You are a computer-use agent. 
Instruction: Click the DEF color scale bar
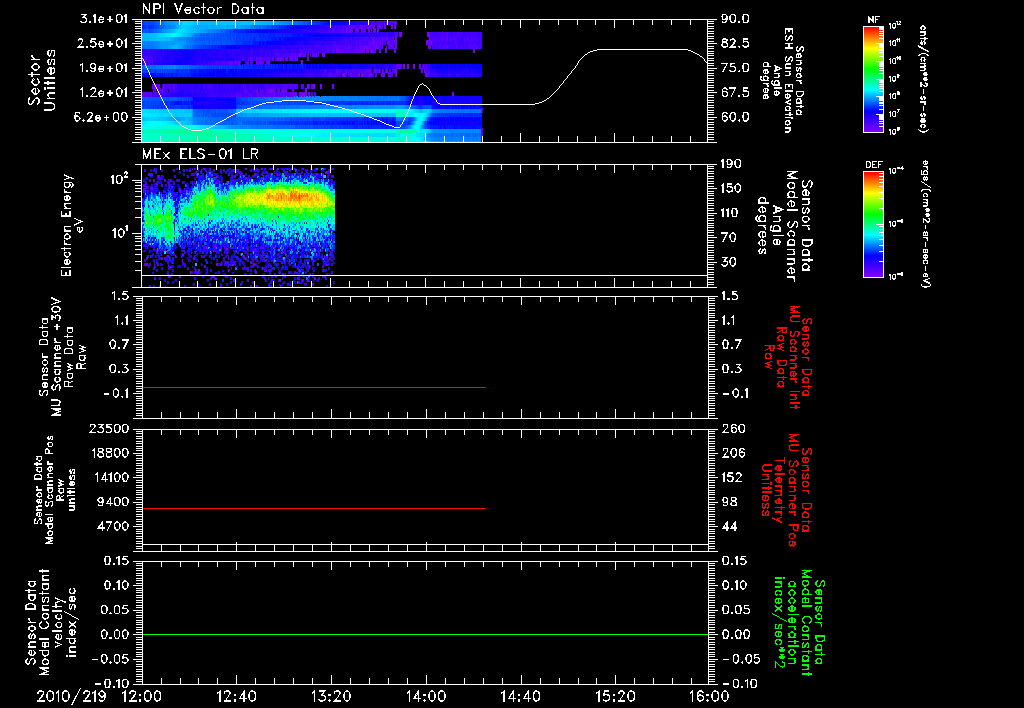point(873,224)
